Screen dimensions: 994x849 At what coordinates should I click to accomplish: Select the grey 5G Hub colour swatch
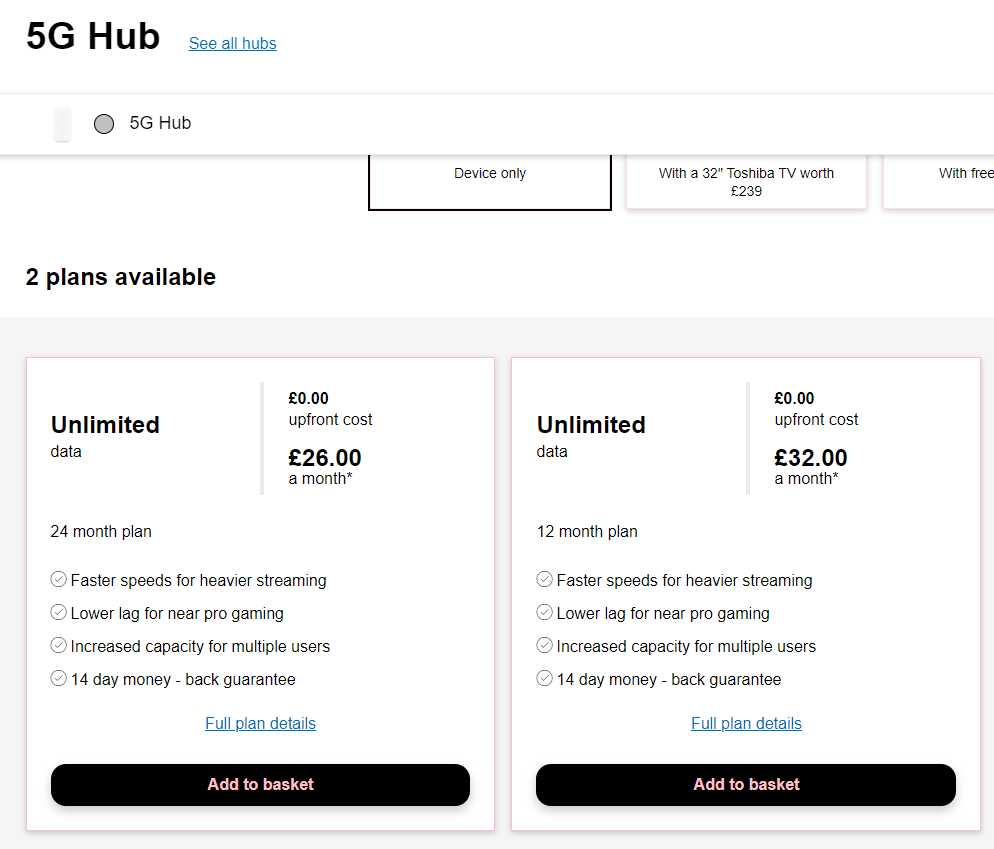click(104, 124)
